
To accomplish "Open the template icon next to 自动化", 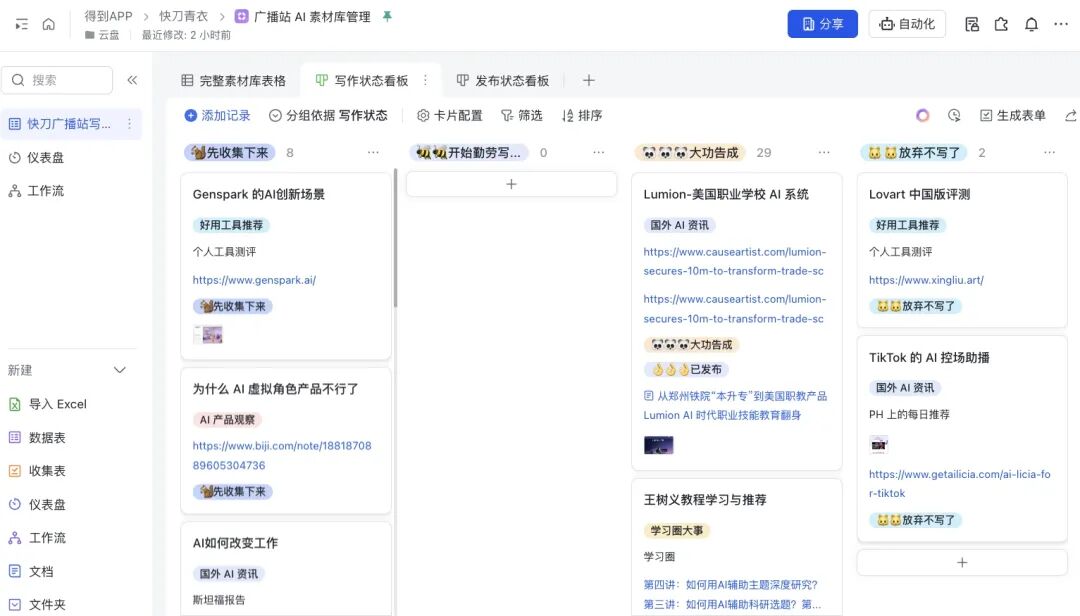I will pos(972,24).
